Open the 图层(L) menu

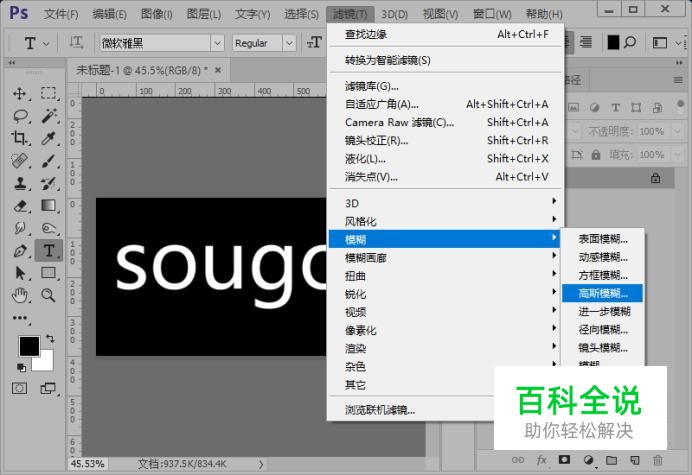tap(203, 14)
